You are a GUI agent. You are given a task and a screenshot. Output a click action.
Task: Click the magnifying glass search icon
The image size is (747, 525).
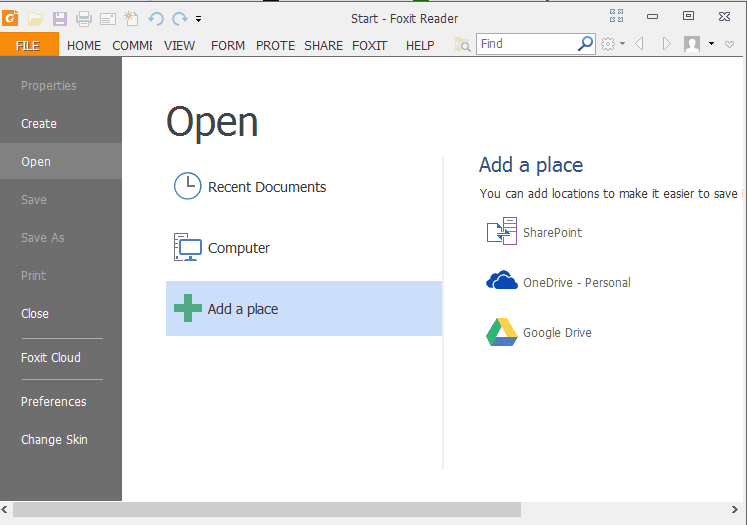(585, 44)
